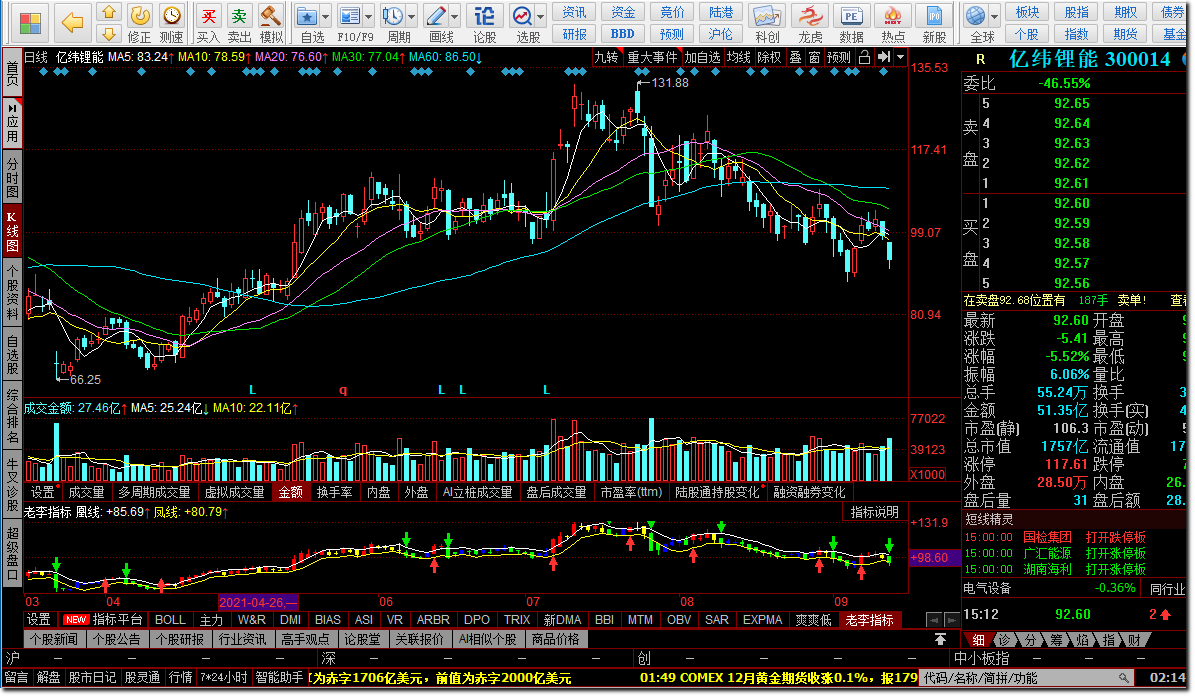The image size is (1195, 696).
Task: Click the BBD button
Action: (x=623, y=34)
